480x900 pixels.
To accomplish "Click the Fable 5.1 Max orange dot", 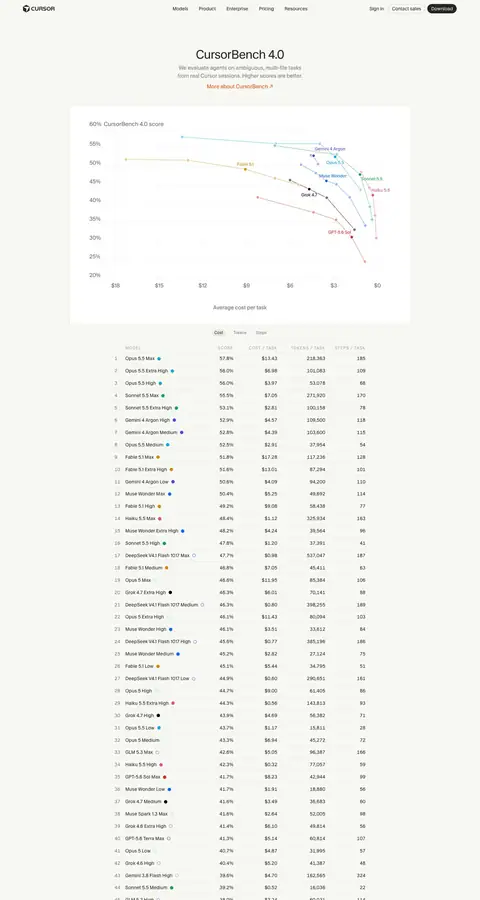I will [x=158, y=457].
